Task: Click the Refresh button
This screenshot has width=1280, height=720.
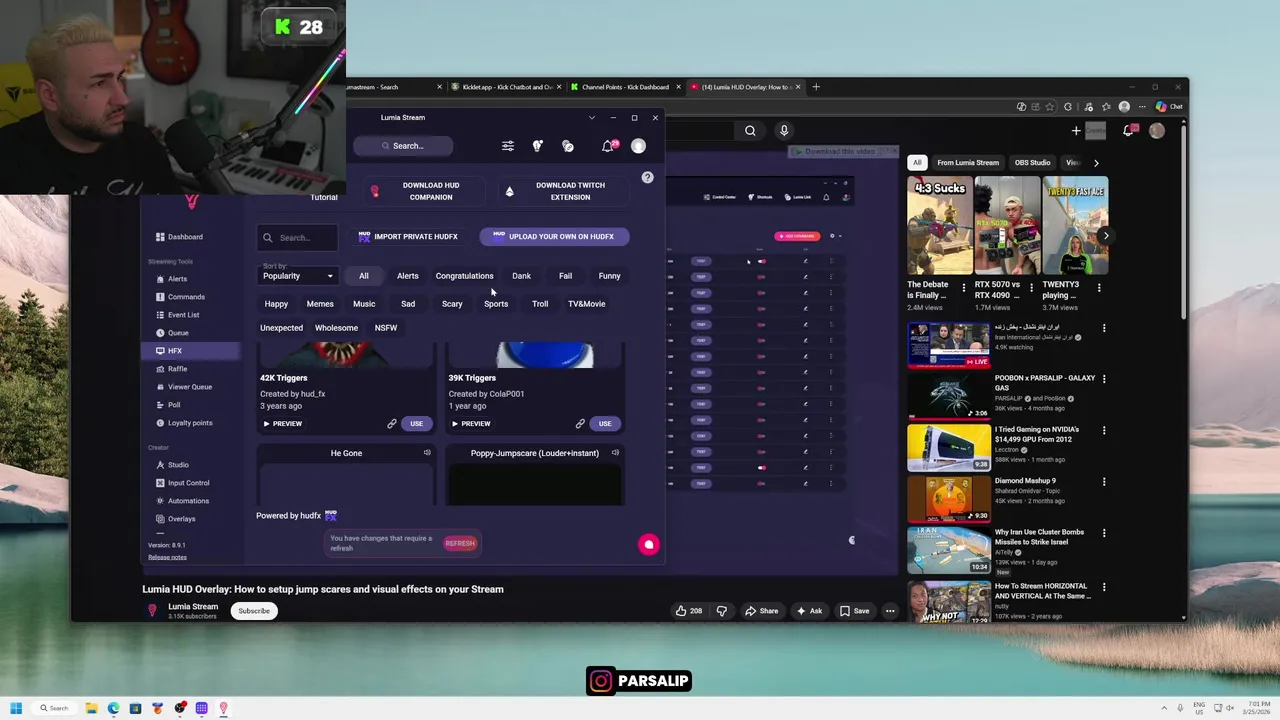Action: tap(460, 543)
